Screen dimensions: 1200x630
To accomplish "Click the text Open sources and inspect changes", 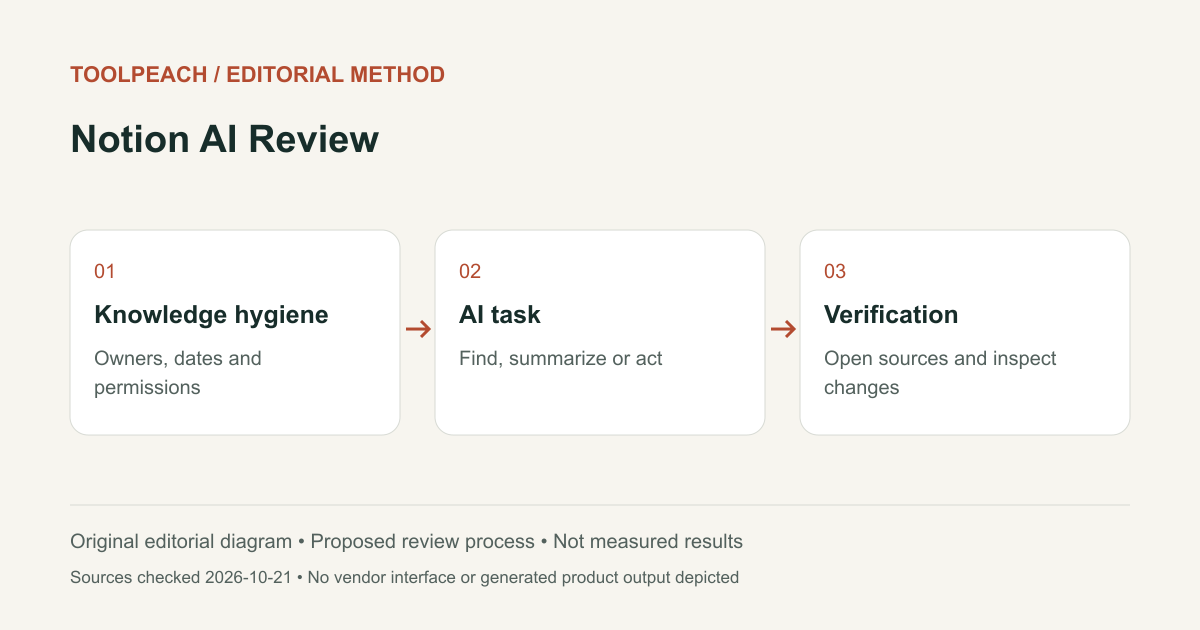I will (x=940, y=373).
